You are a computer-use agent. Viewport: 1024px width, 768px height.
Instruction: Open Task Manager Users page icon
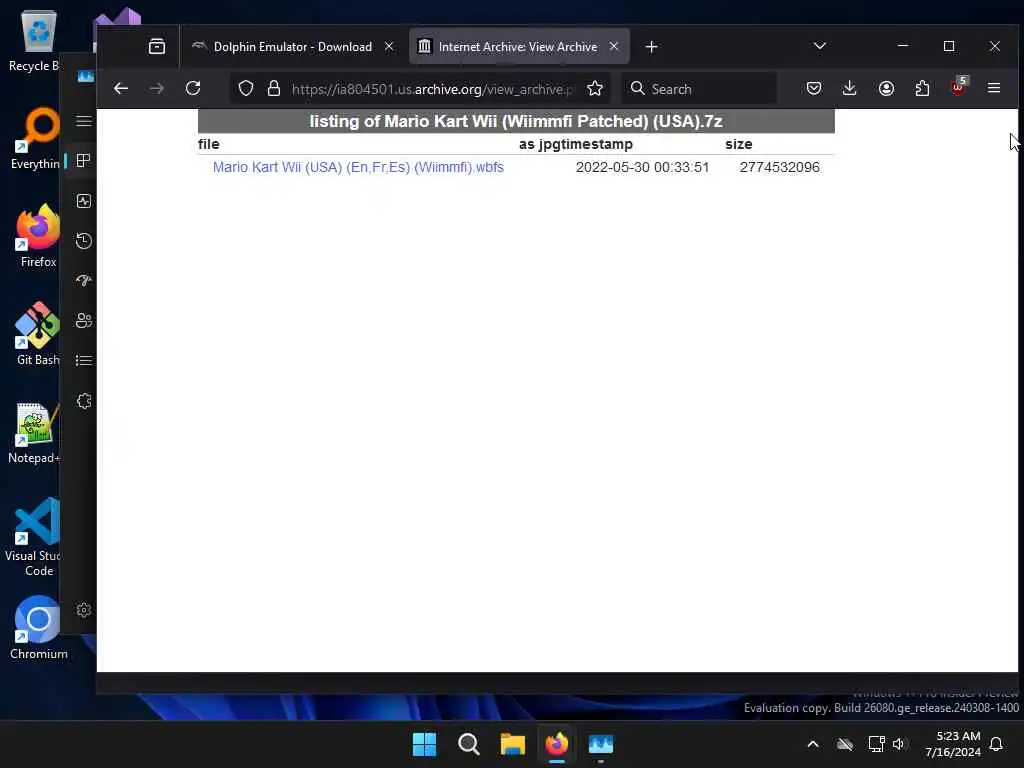[84, 321]
